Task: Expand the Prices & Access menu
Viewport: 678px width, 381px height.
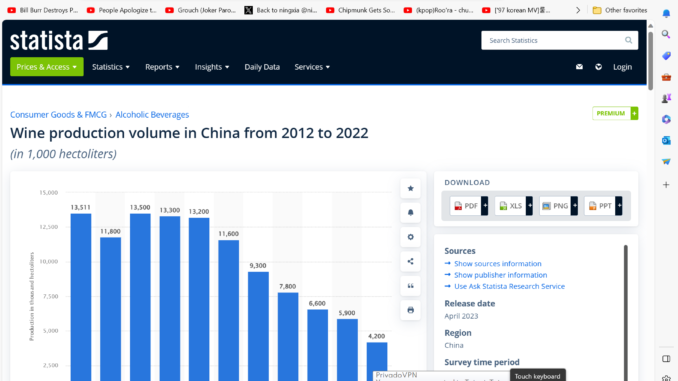Action: [x=47, y=67]
